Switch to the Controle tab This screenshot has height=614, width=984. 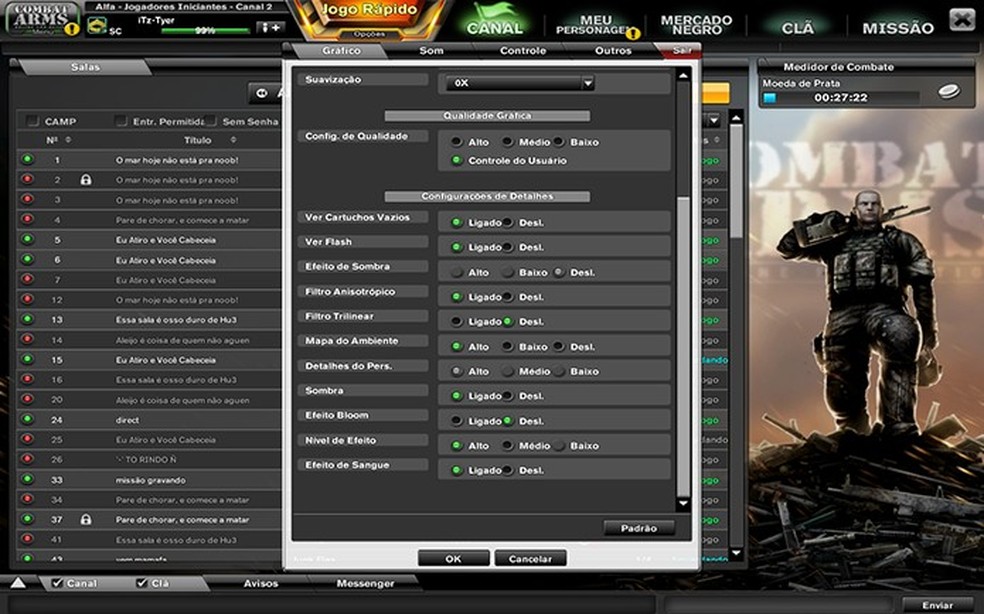(523, 50)
